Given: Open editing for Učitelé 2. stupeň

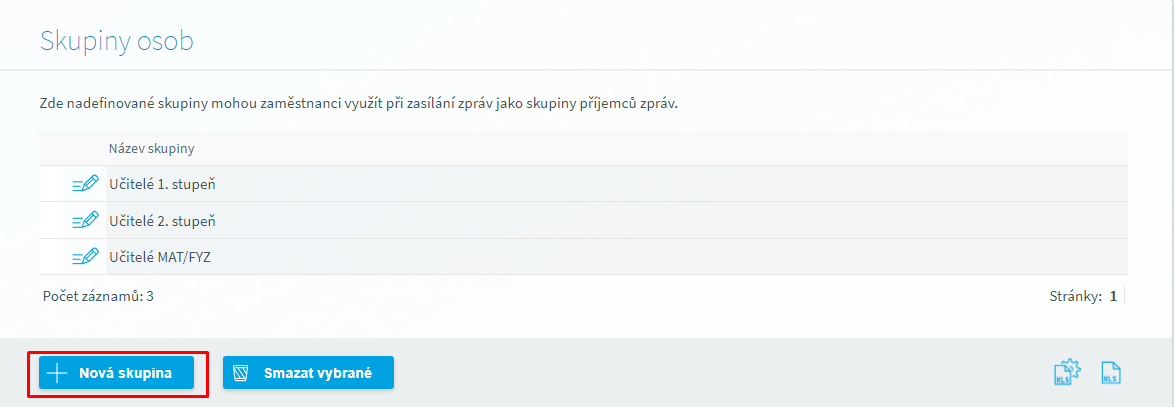Looking at the screenshot, I should click(x=85, y=220).
